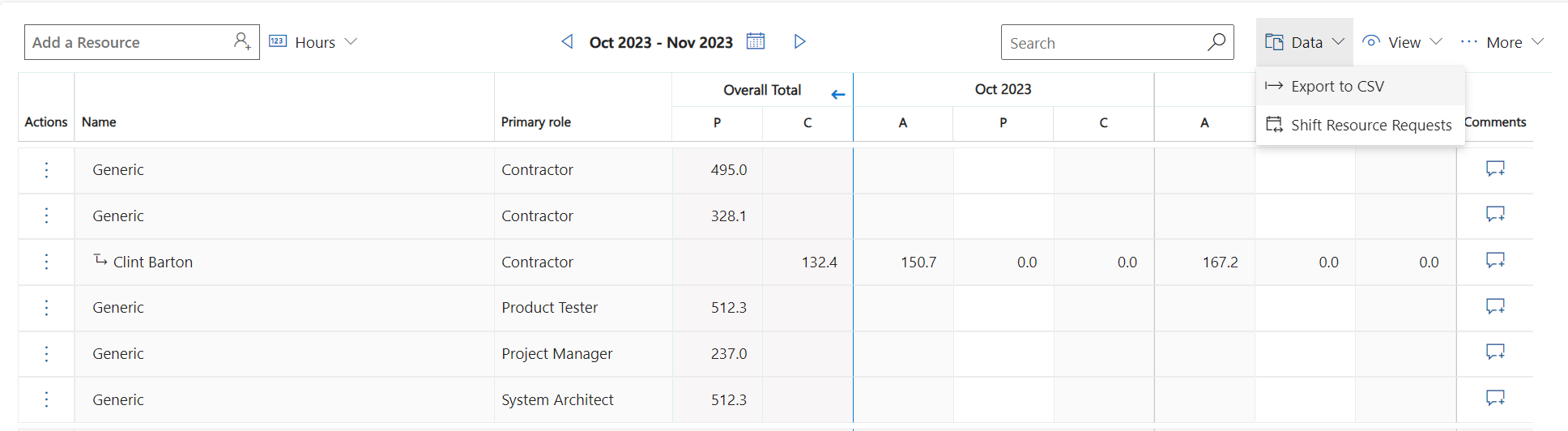Add comment on Clint Barton row
1568x431 pixels.
1495,260
